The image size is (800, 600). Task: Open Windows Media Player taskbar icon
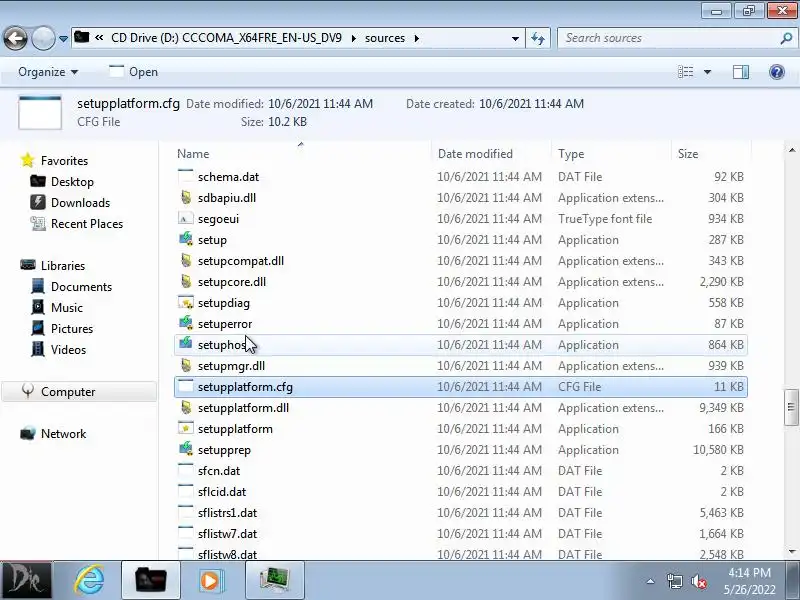[x=210, y=580]
